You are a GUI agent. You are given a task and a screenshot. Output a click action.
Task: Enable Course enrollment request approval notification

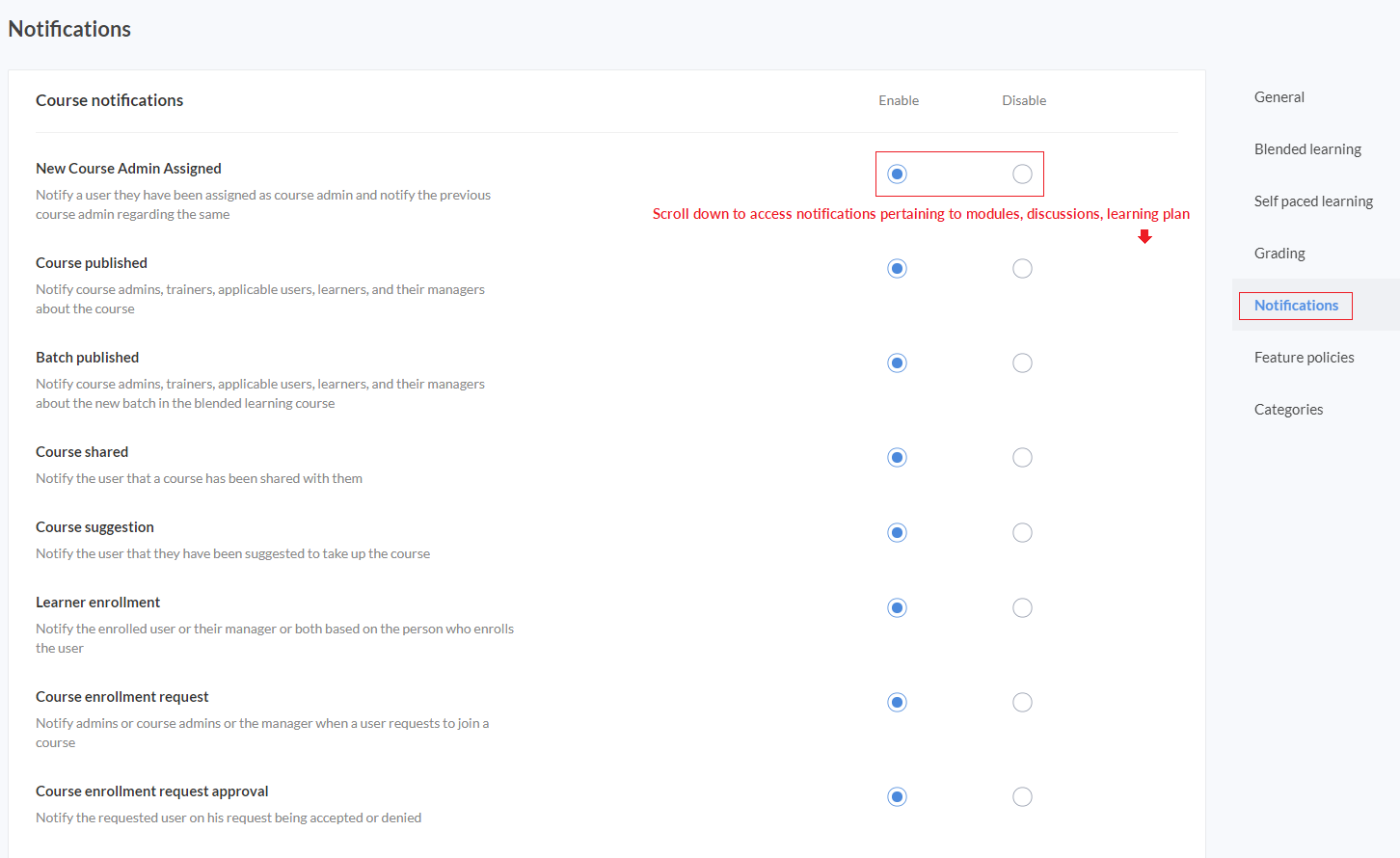tap(897, 797)
